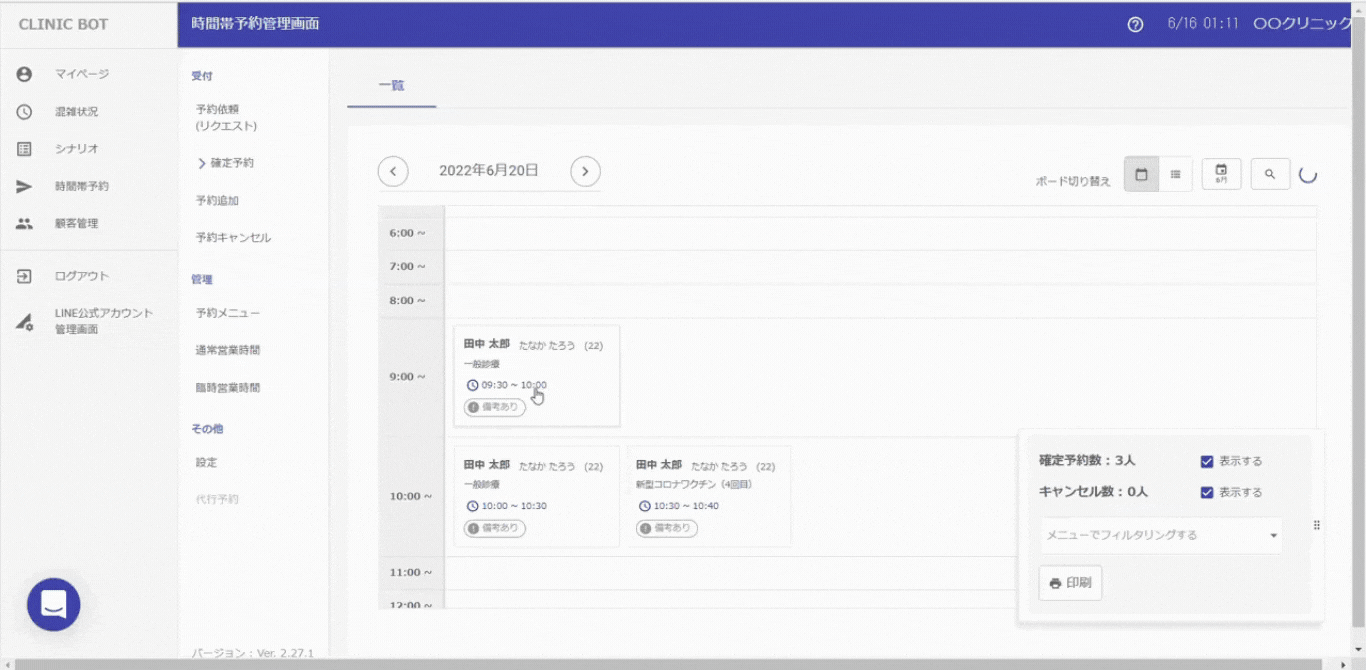Click the horizontal scrollbar at bottom
1366x670 pixels.
pos(670,664)
